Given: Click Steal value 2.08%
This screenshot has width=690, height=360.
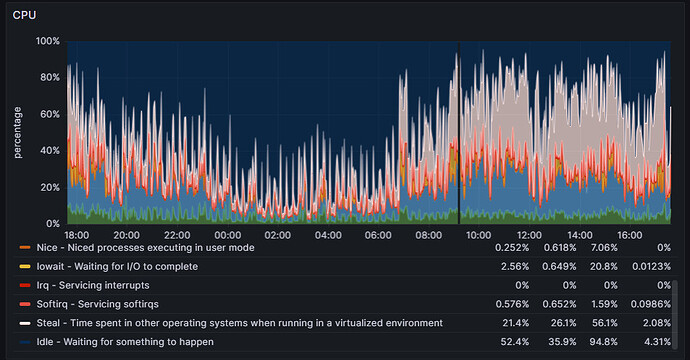Looking at the screenshot, I should point(657,323).
